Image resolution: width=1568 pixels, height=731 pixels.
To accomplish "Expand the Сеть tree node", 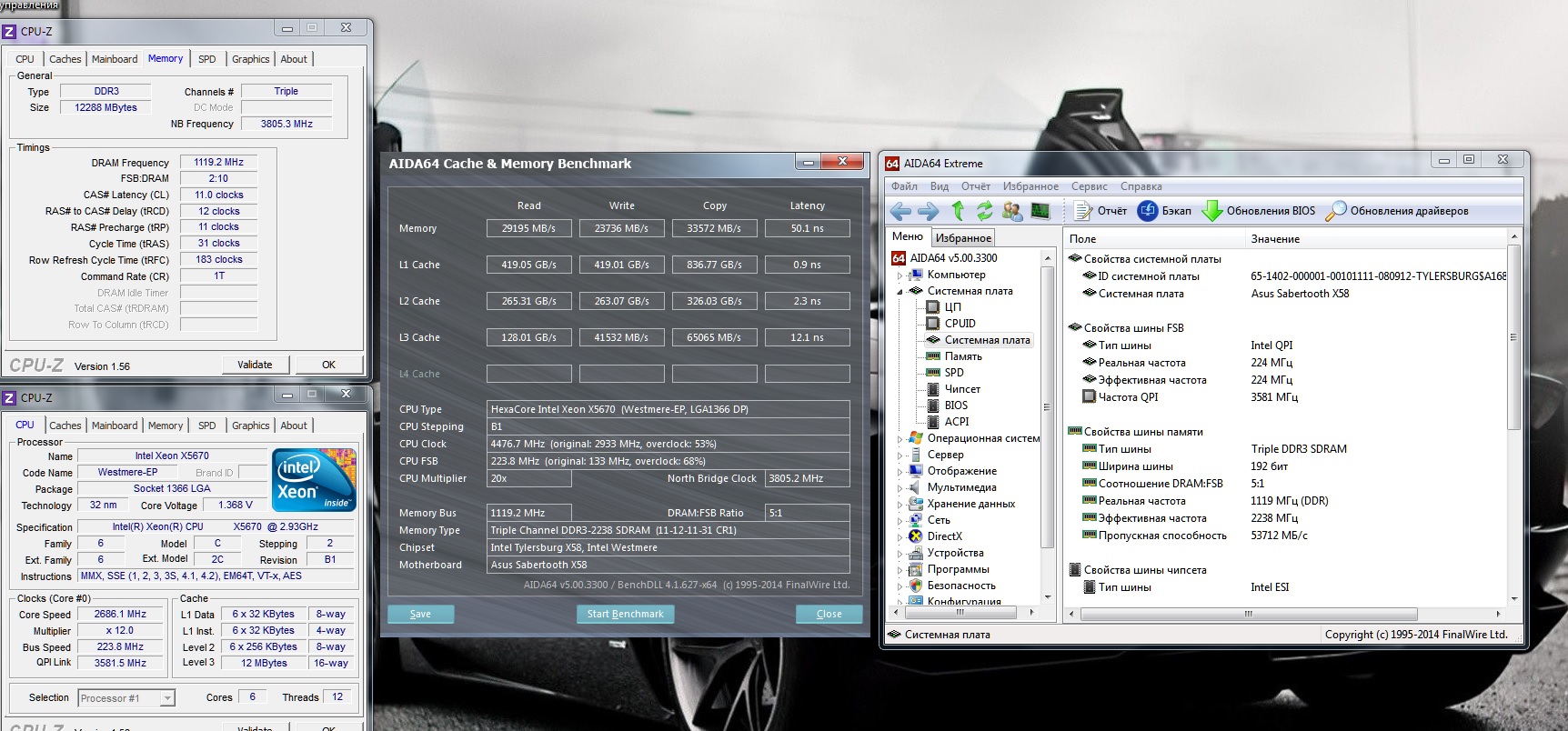I will click(900, 521).
